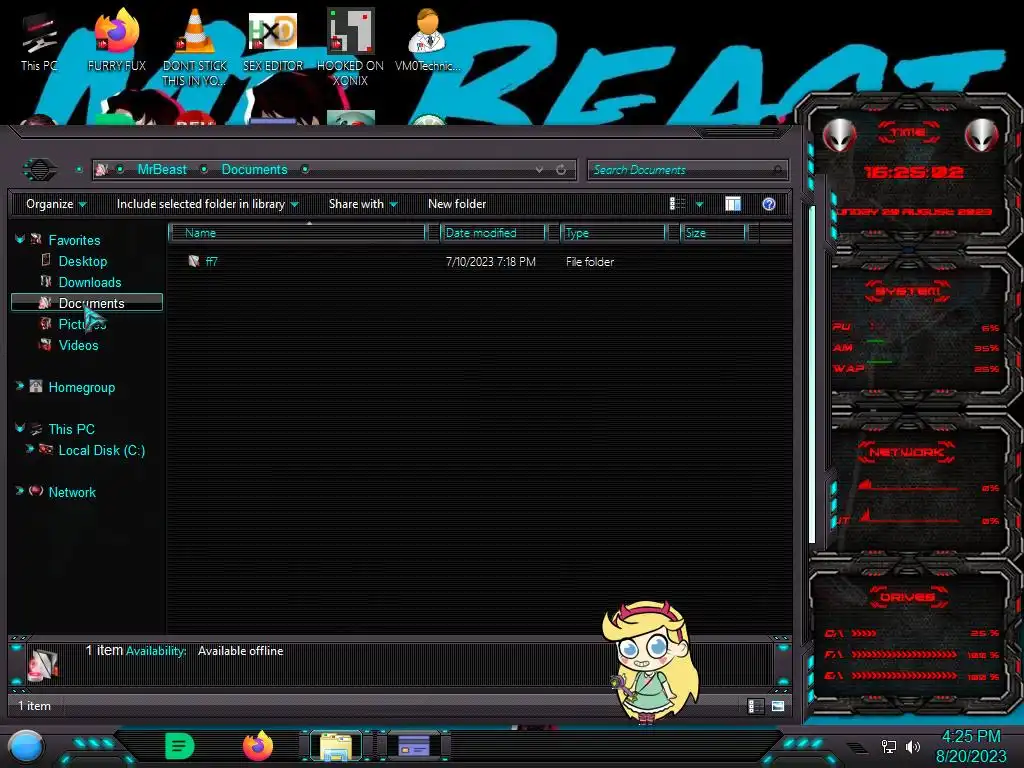
Task: Switch to details view from the status bar
Action: [755, 706]
